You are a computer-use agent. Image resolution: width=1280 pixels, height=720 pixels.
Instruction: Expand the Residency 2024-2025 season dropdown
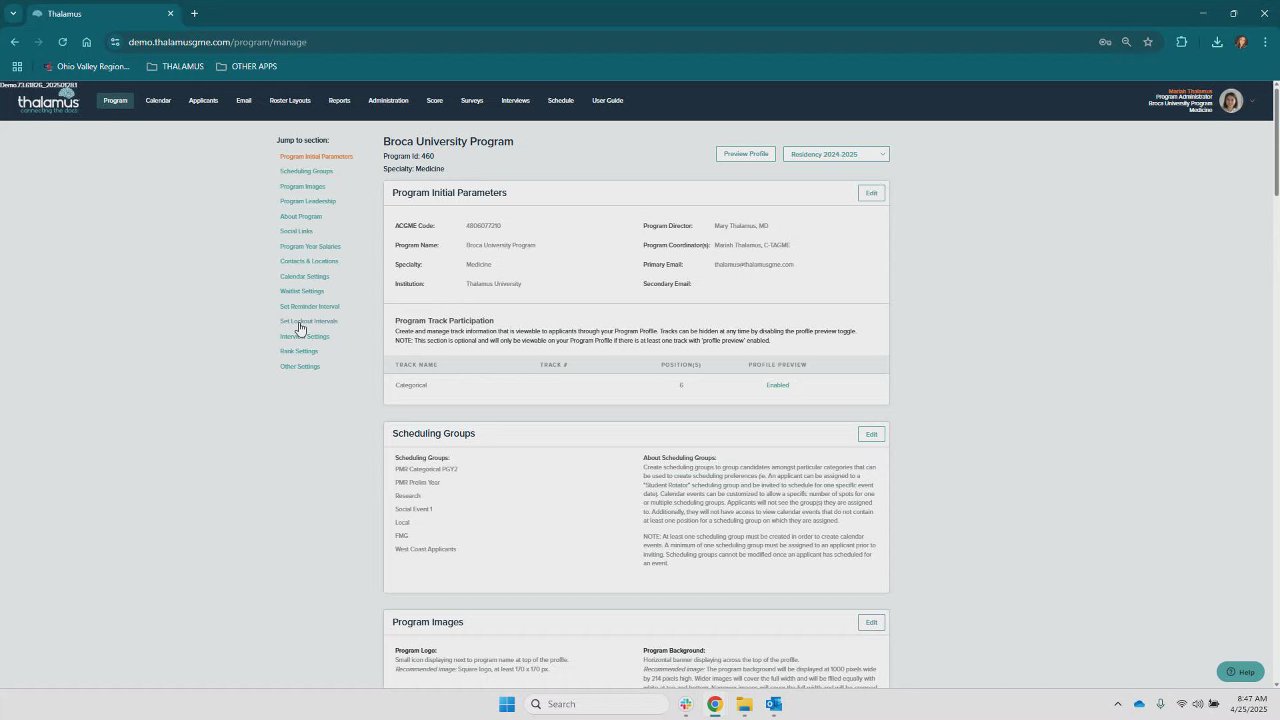point(836,154)
